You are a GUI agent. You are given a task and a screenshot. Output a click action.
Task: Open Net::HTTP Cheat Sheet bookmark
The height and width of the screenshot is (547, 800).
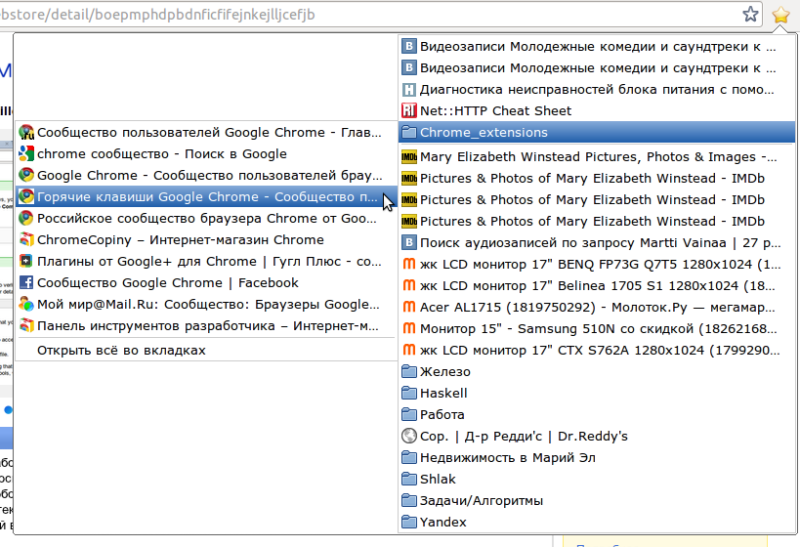click(597, 111)
